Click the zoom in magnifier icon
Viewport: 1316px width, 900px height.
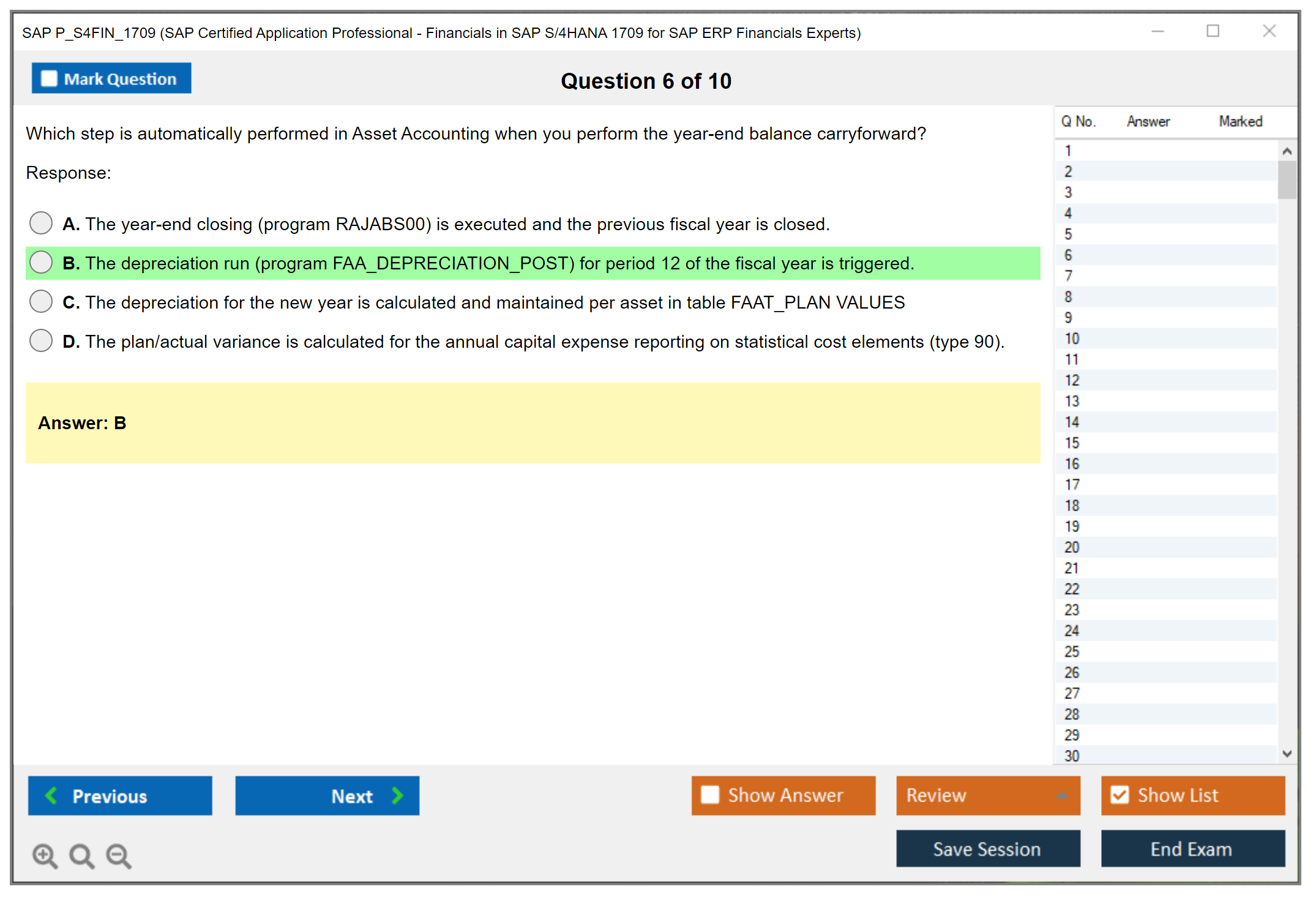coord(45,855)
